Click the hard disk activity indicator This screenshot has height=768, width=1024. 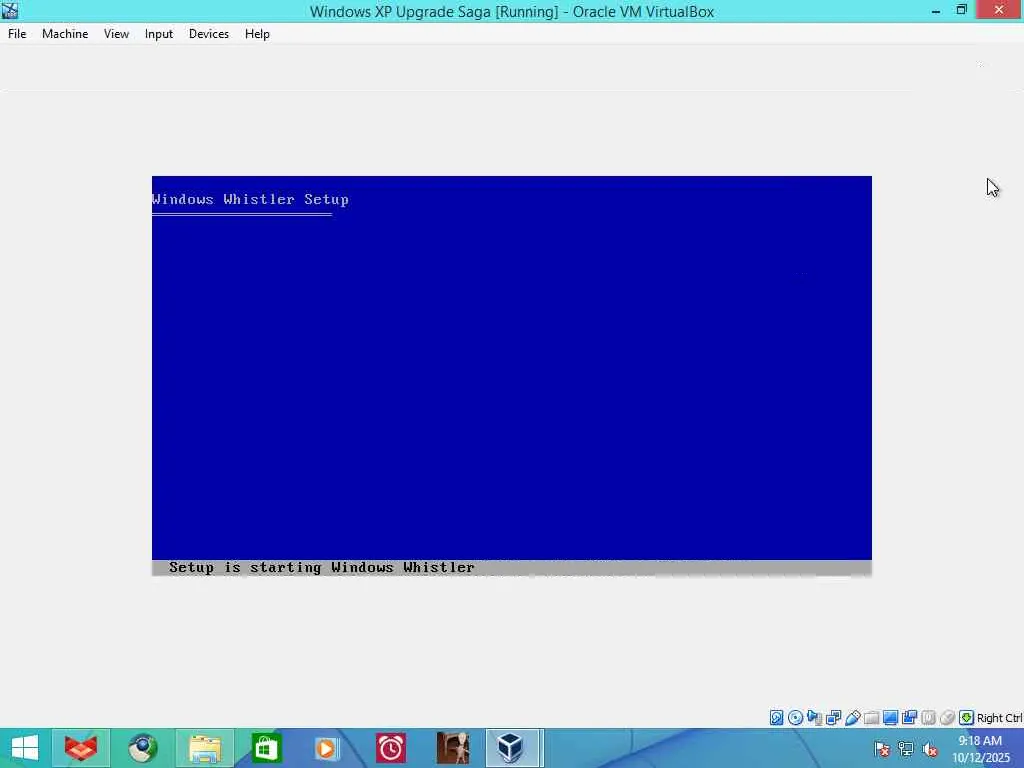[x=776, y=718]
